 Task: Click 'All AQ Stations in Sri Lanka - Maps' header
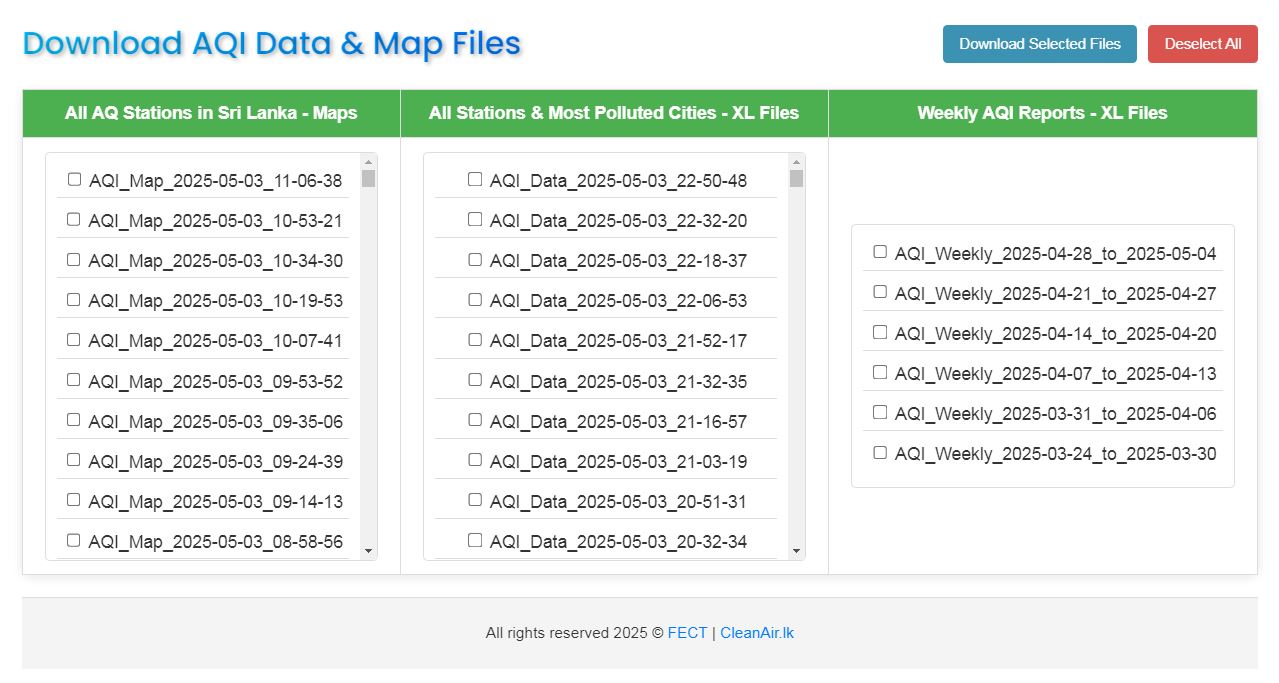click(211, 113)
